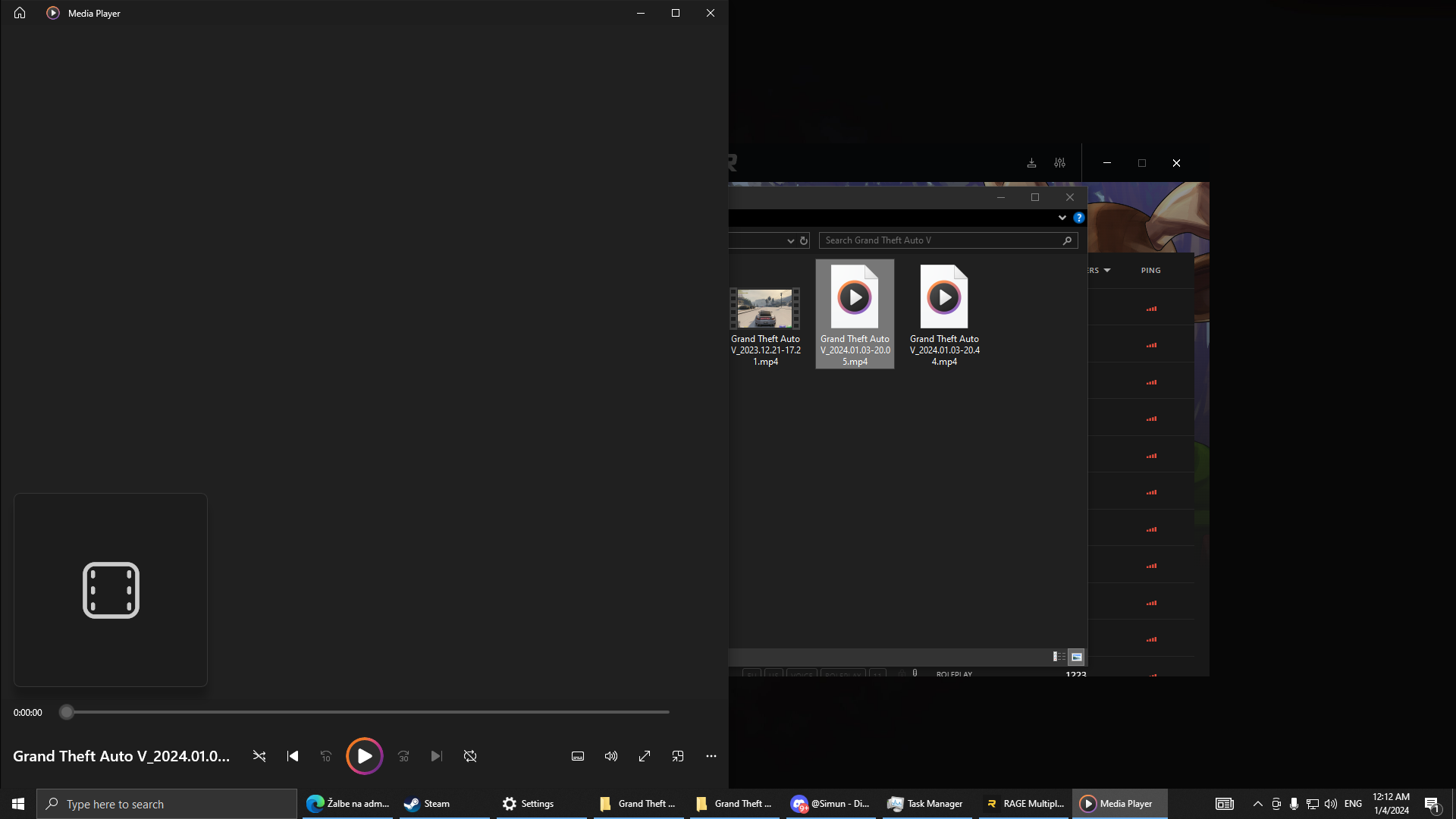This screenshot has height=819, width=1456.
Task: Show hidden system tray icons
Action: pyautogui.click(x=1258, y=804)
